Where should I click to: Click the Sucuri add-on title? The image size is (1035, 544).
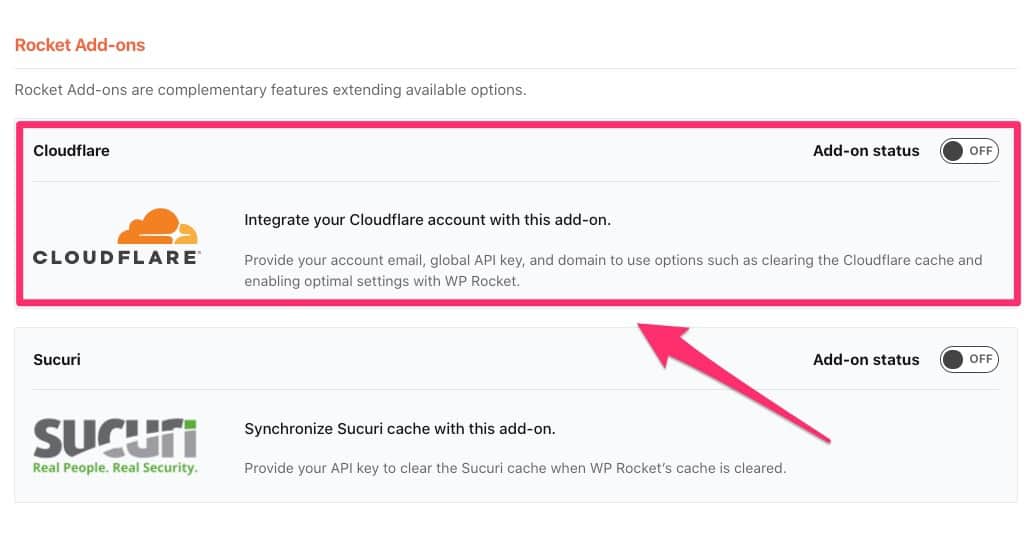point(57,360)
